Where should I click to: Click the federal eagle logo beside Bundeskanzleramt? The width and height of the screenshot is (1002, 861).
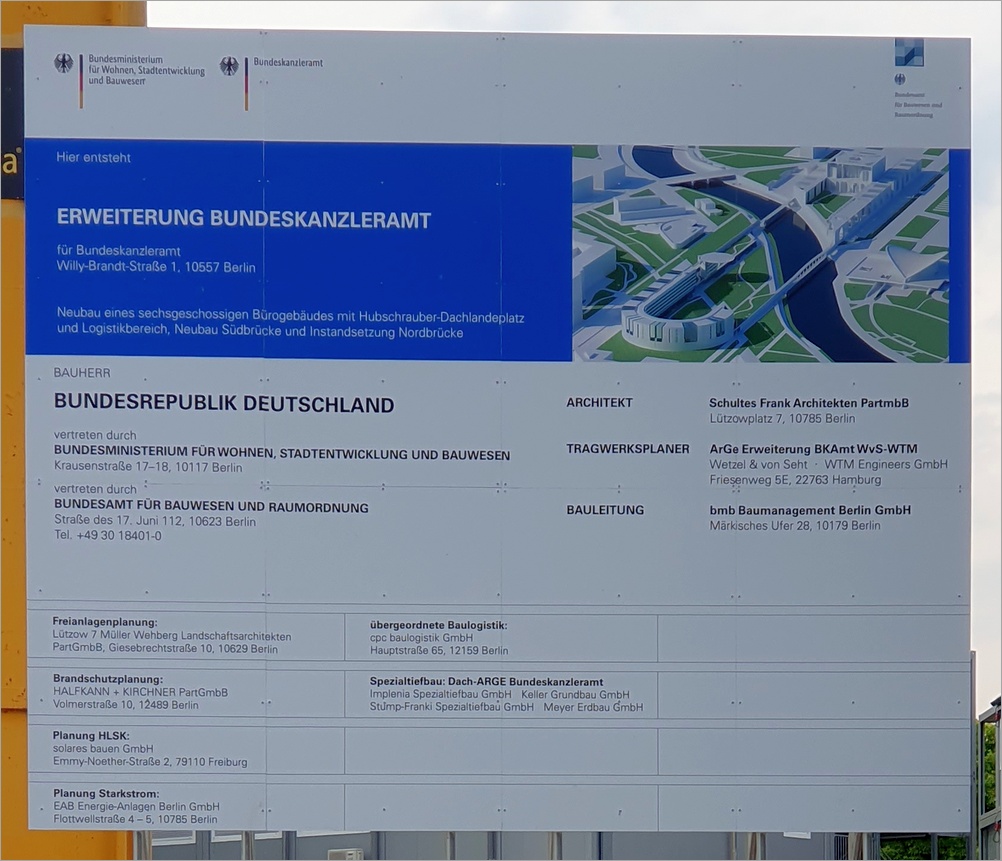(x=229, y=66)
